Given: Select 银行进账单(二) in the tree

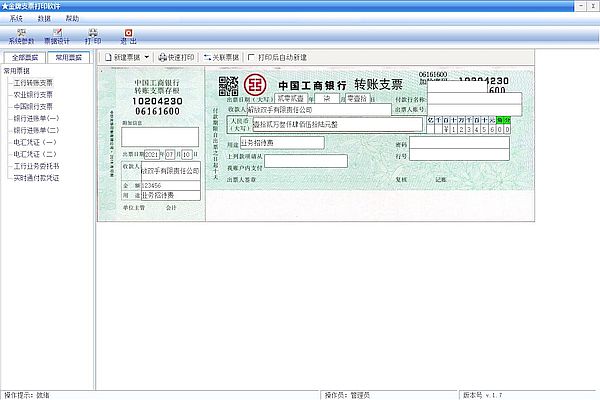Looking at the screenshot, I should coord(36,130).
